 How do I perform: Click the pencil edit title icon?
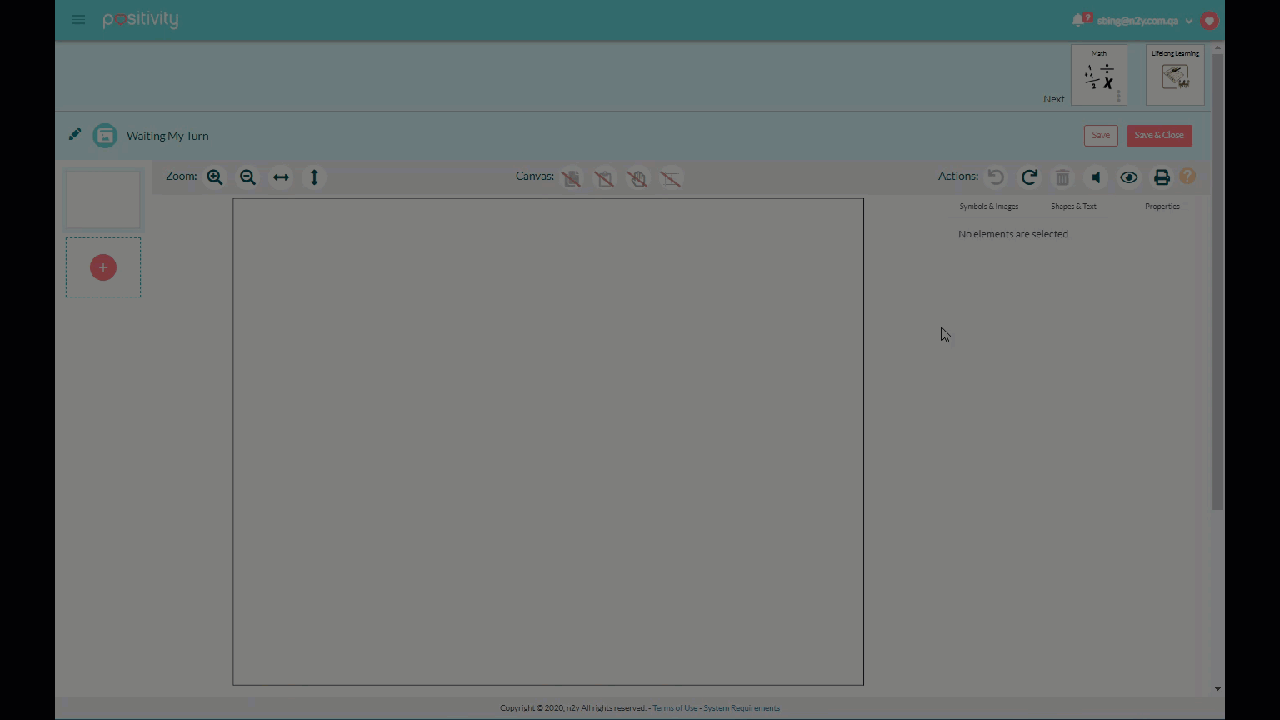click(x=75, y=135)
